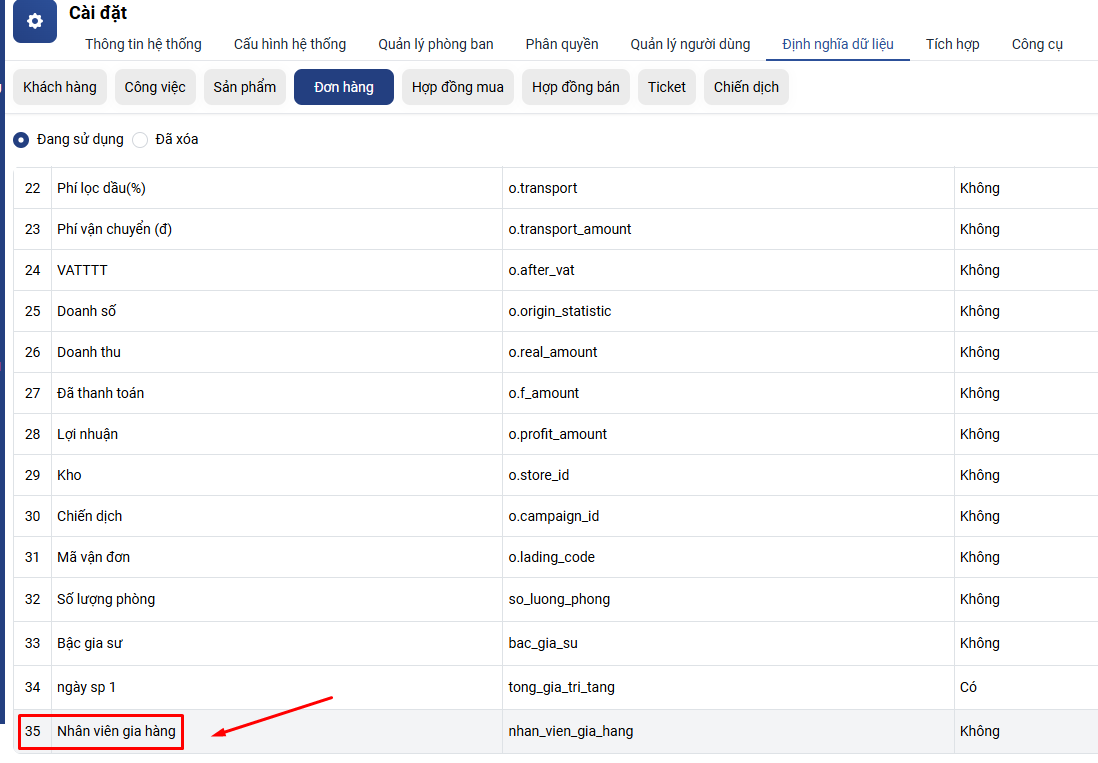Image resolution: width=1098 pixels, height=763 pixels.
Task: Select the Đang sử dụng radio button
Action: [21, 140]
